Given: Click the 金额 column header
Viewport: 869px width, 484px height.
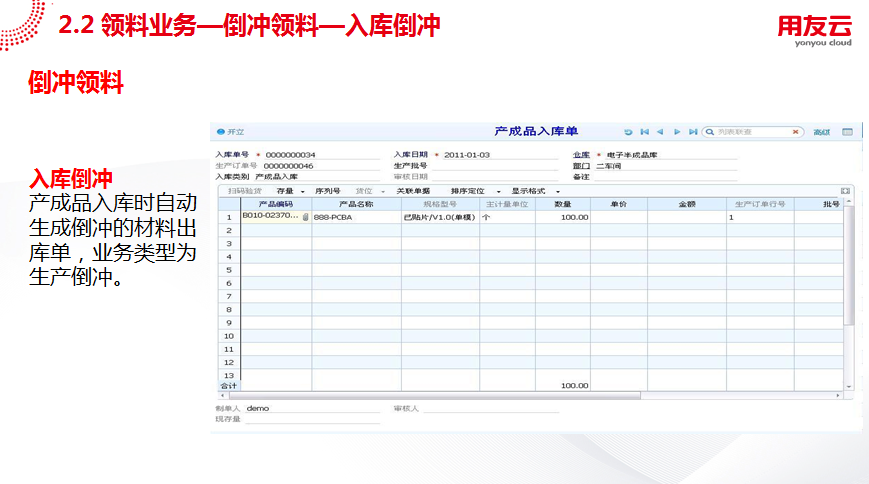Looking at the screenshot, I should tap(687, 204).
